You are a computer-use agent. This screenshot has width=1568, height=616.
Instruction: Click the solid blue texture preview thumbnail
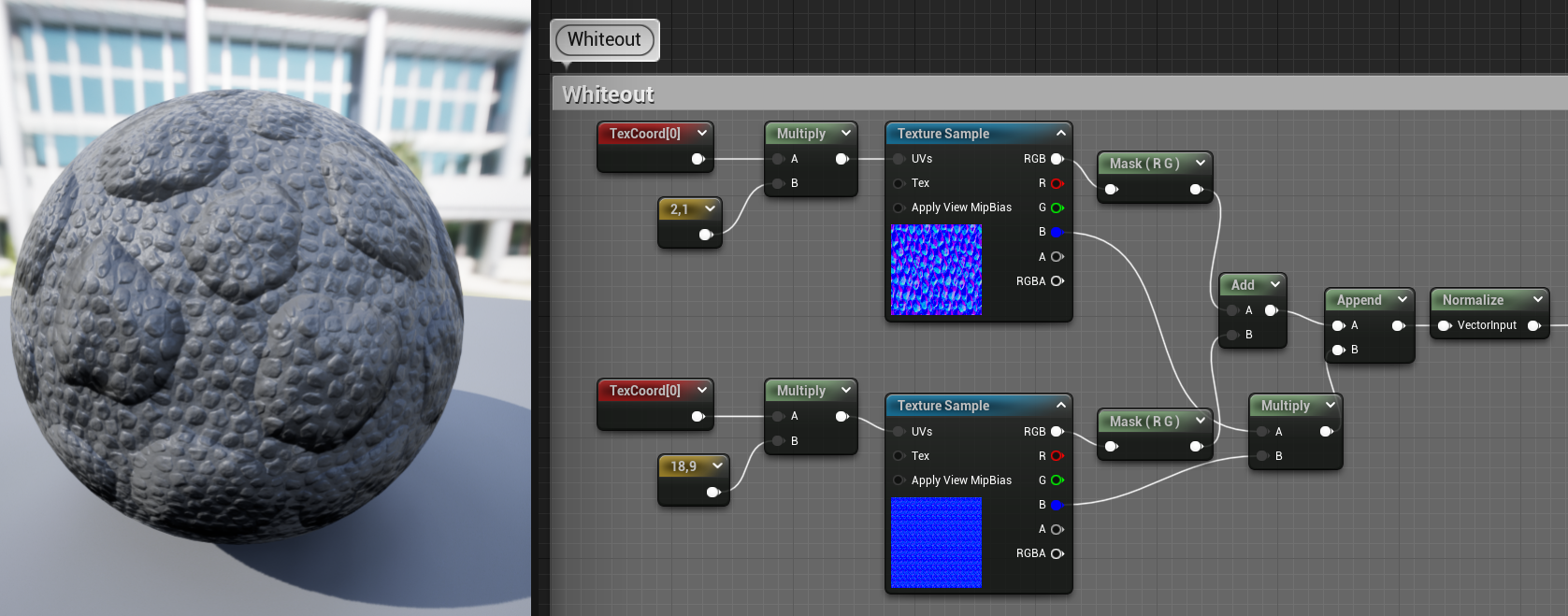pyautogui.click(x=936, y=542)
